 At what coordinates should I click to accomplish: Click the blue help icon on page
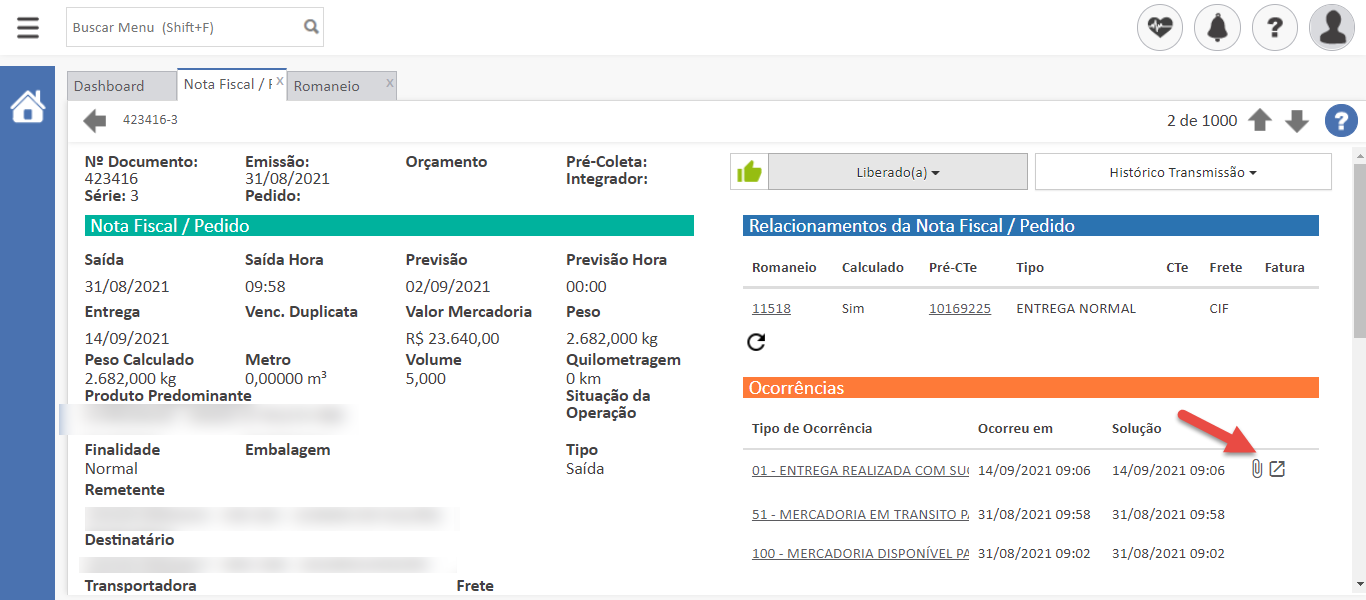[1341, 121]
